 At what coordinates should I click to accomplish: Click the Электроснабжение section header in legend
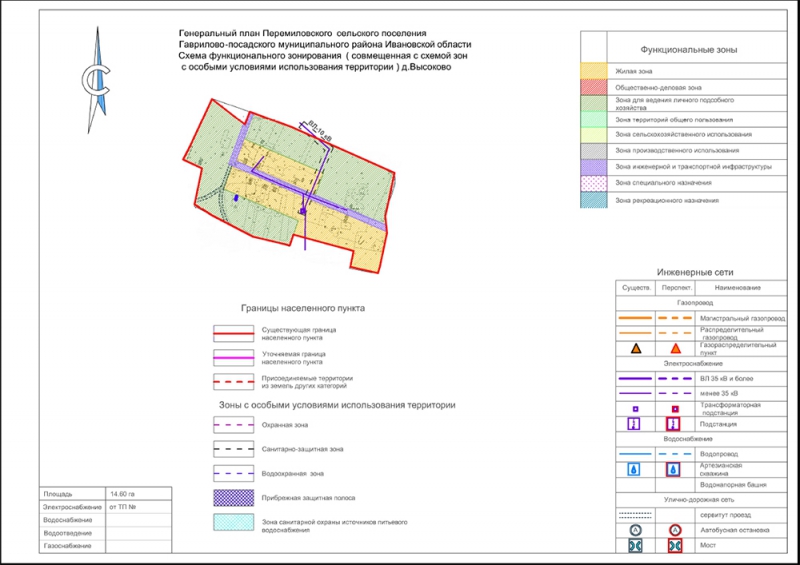(693, 363)
